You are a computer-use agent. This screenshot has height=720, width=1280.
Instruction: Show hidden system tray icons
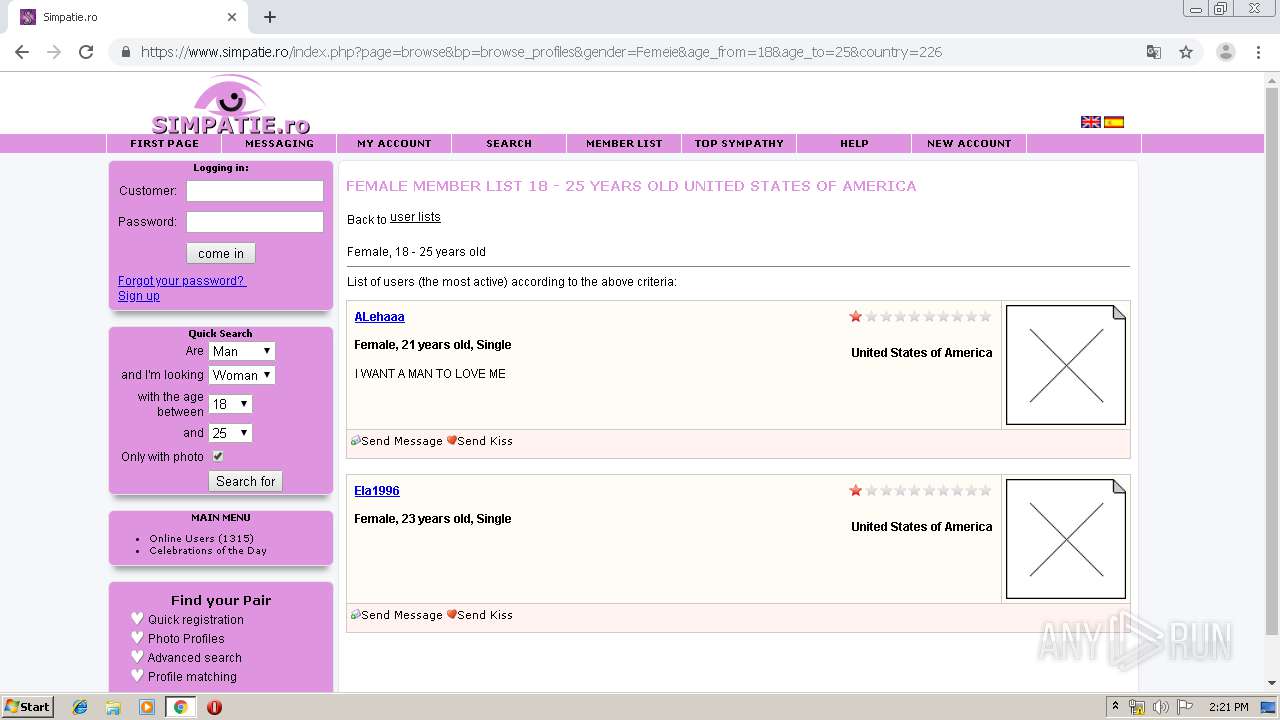click(x=1116, y=707)
